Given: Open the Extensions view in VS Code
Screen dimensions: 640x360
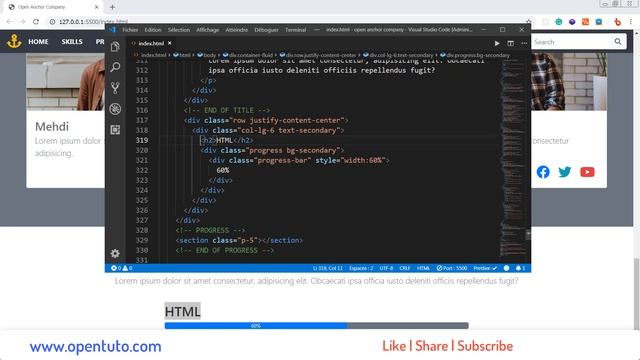Looking at the screenshot, I should (115, 130).
